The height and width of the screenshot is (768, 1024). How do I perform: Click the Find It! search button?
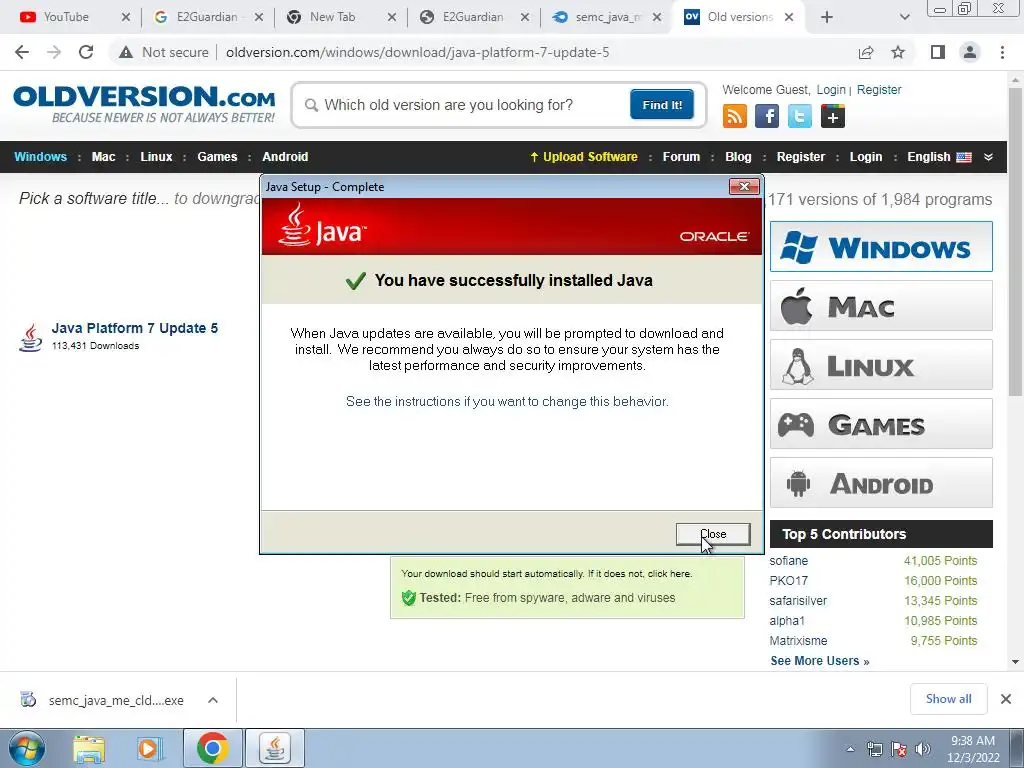point(662,104)
